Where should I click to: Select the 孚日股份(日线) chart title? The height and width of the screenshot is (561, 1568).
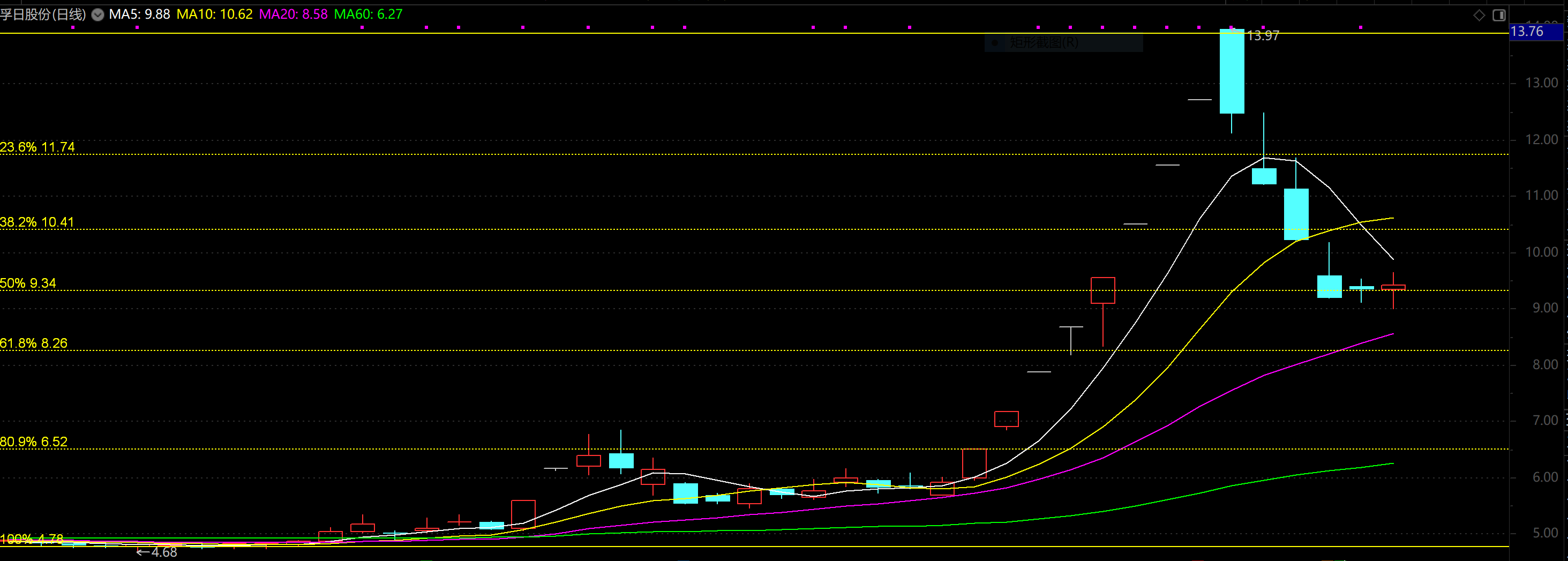43,14
